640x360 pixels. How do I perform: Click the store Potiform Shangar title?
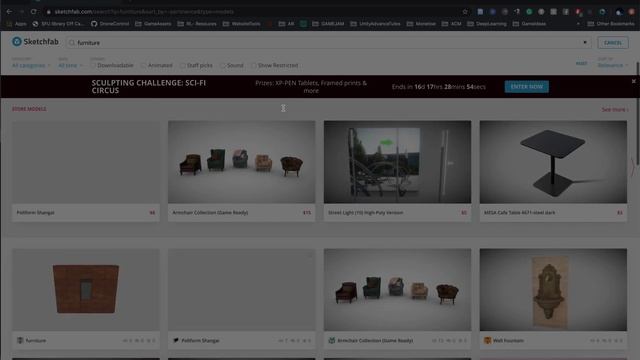click(36, 213)
